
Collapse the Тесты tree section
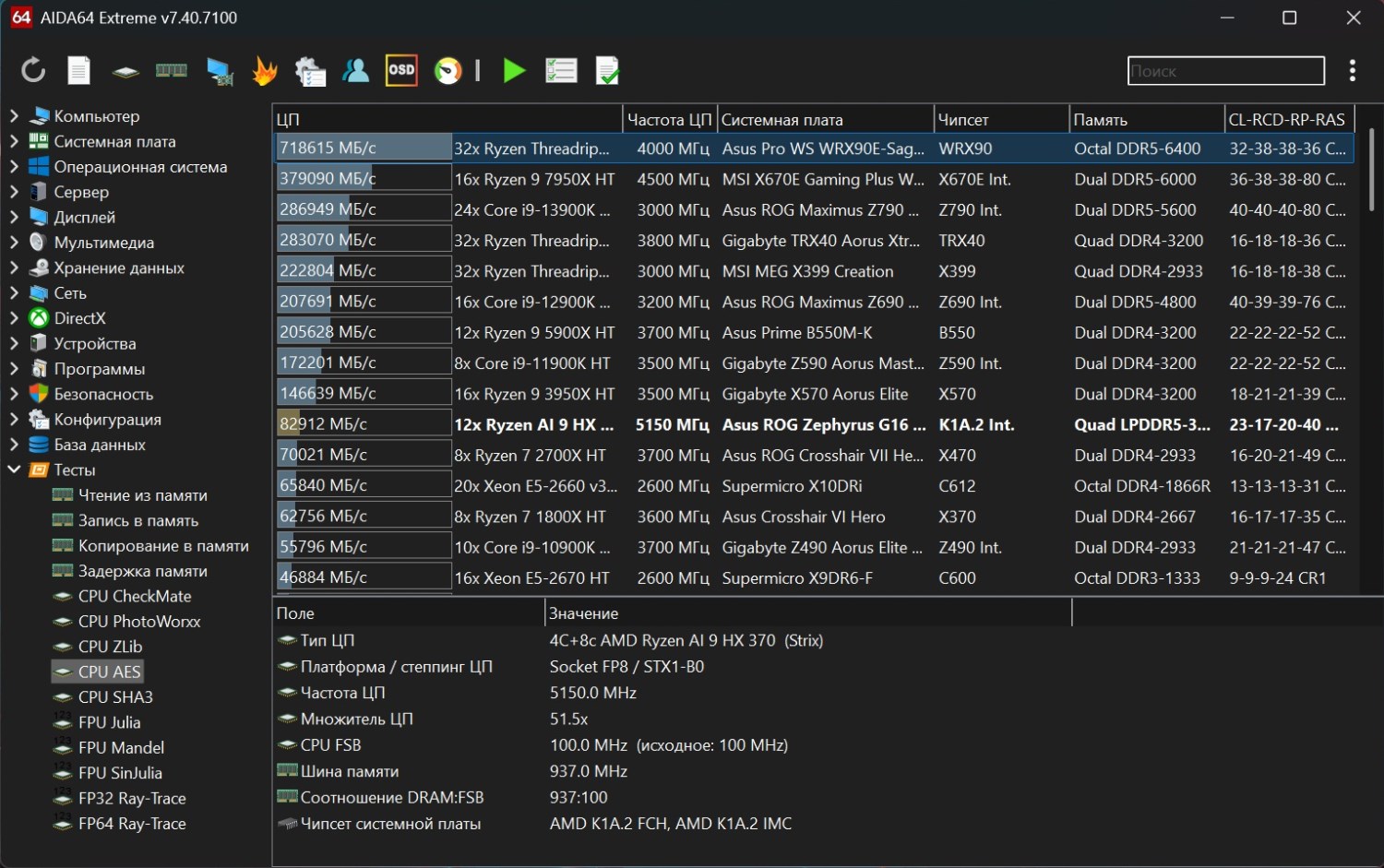(14, 470)
